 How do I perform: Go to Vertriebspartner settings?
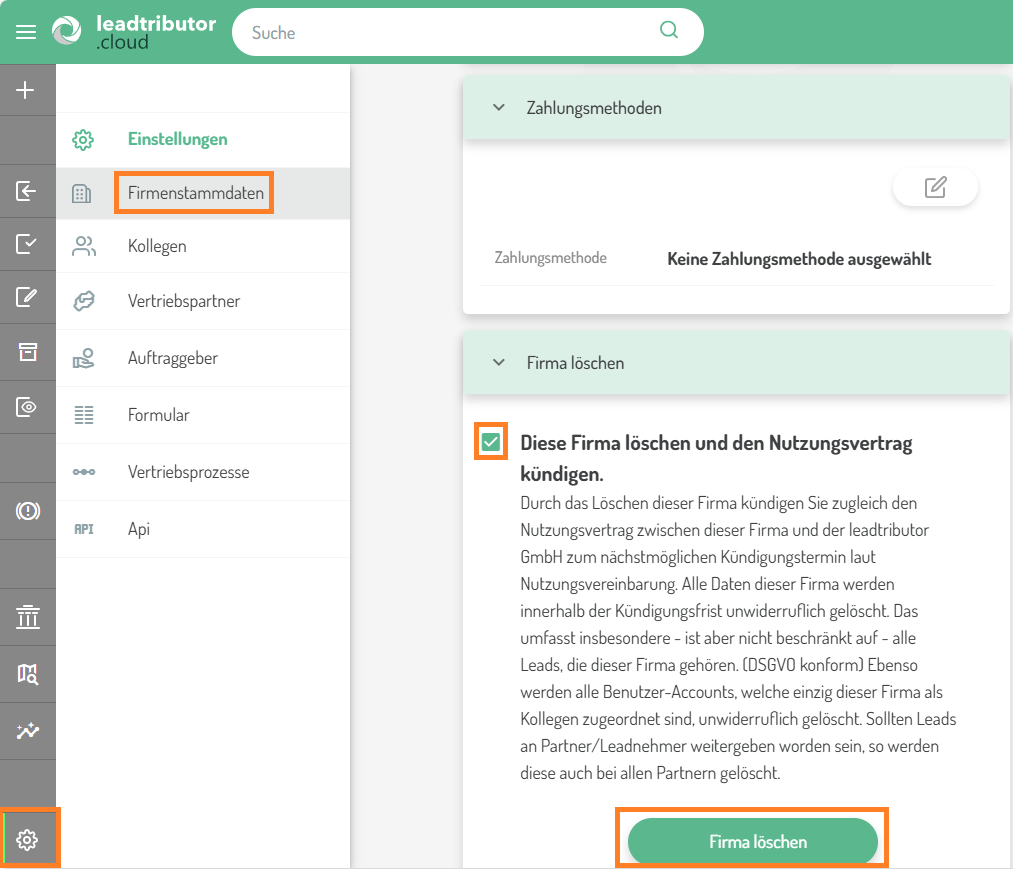(x=184, y=301)
